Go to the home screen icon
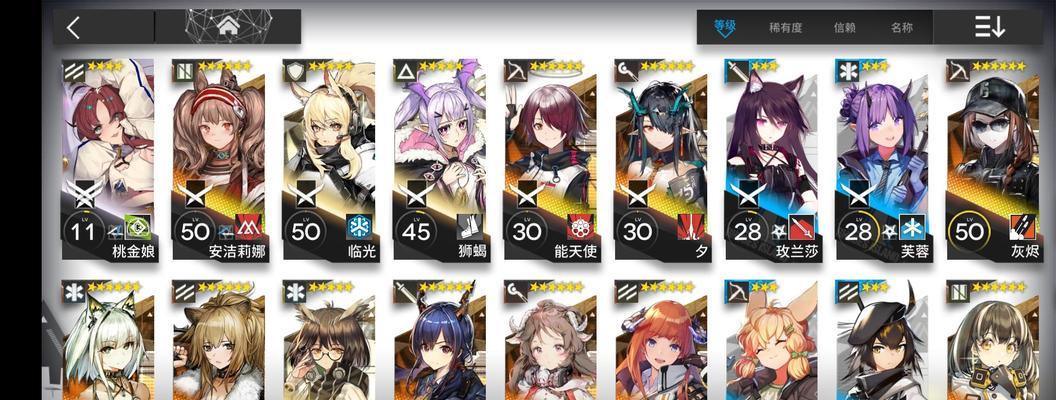1056x400 pixels. click(228, 26)
